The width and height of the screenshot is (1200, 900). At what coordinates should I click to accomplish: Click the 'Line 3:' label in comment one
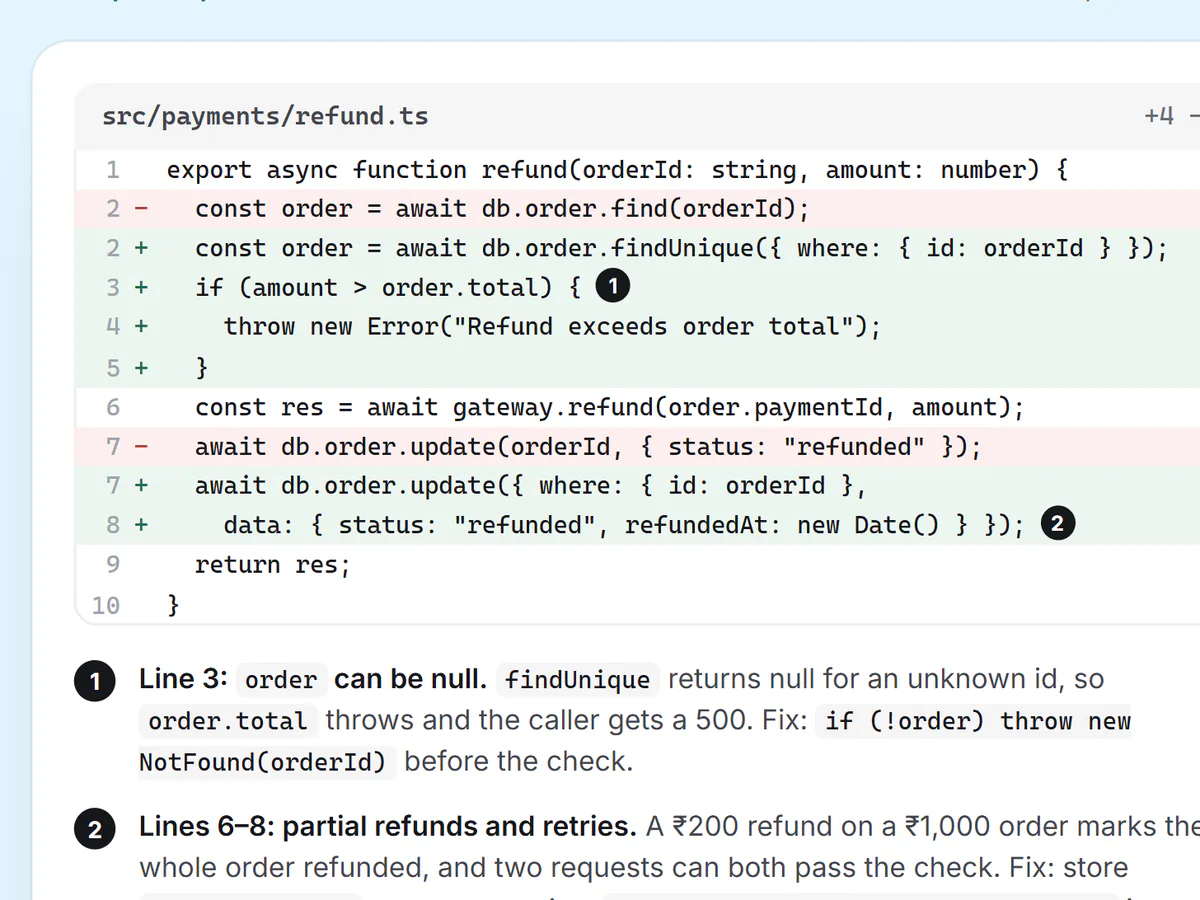[182, 679]
